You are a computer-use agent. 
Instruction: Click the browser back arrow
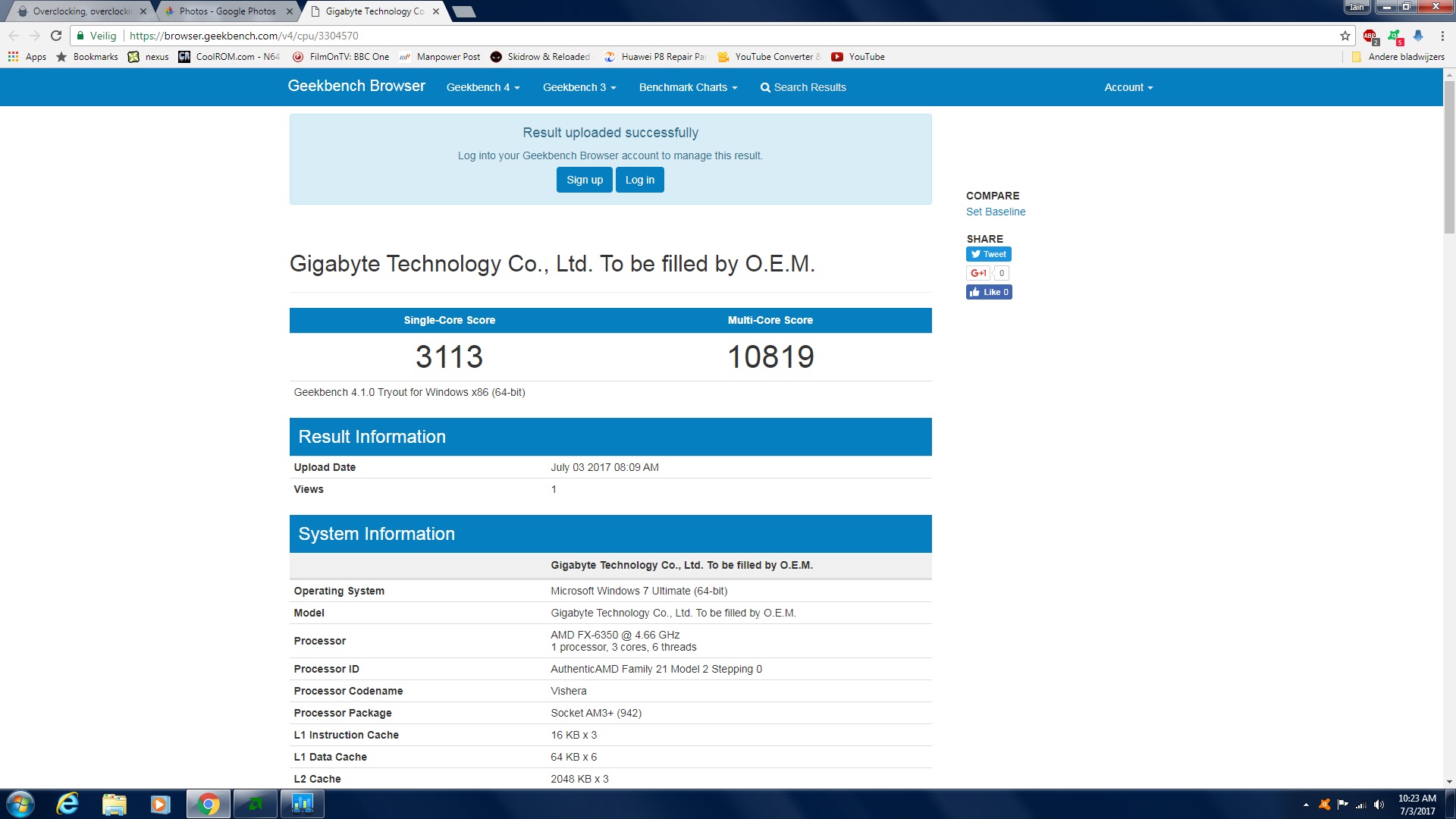[14, 36]
